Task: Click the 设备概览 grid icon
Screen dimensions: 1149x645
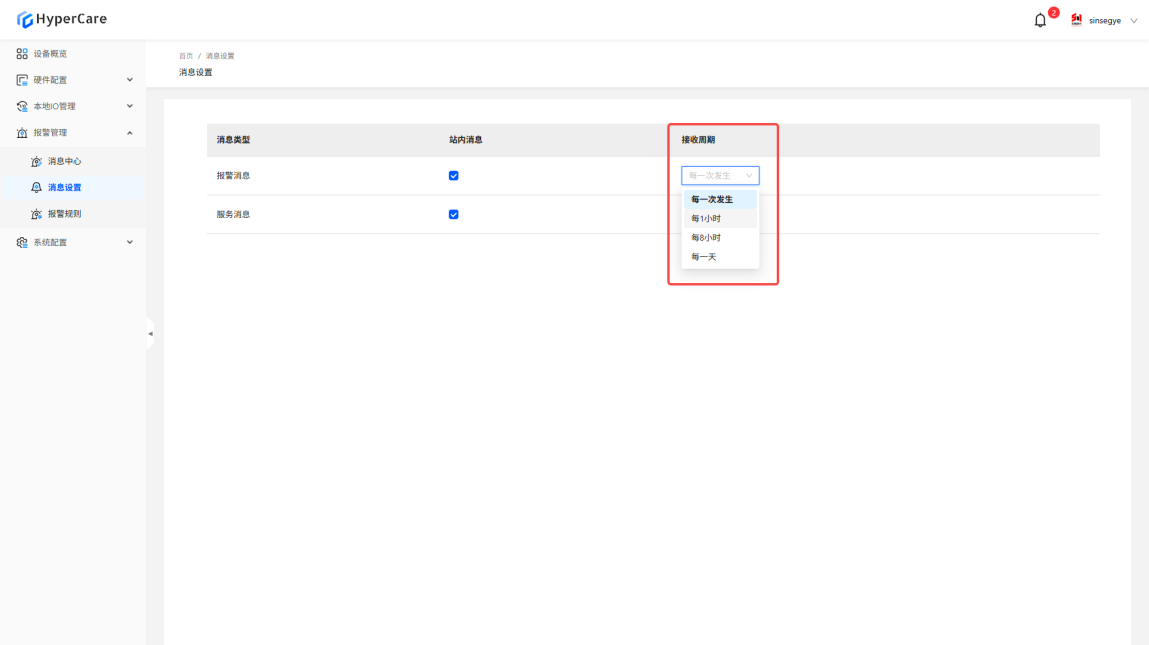Action: [x=22, y=54]
